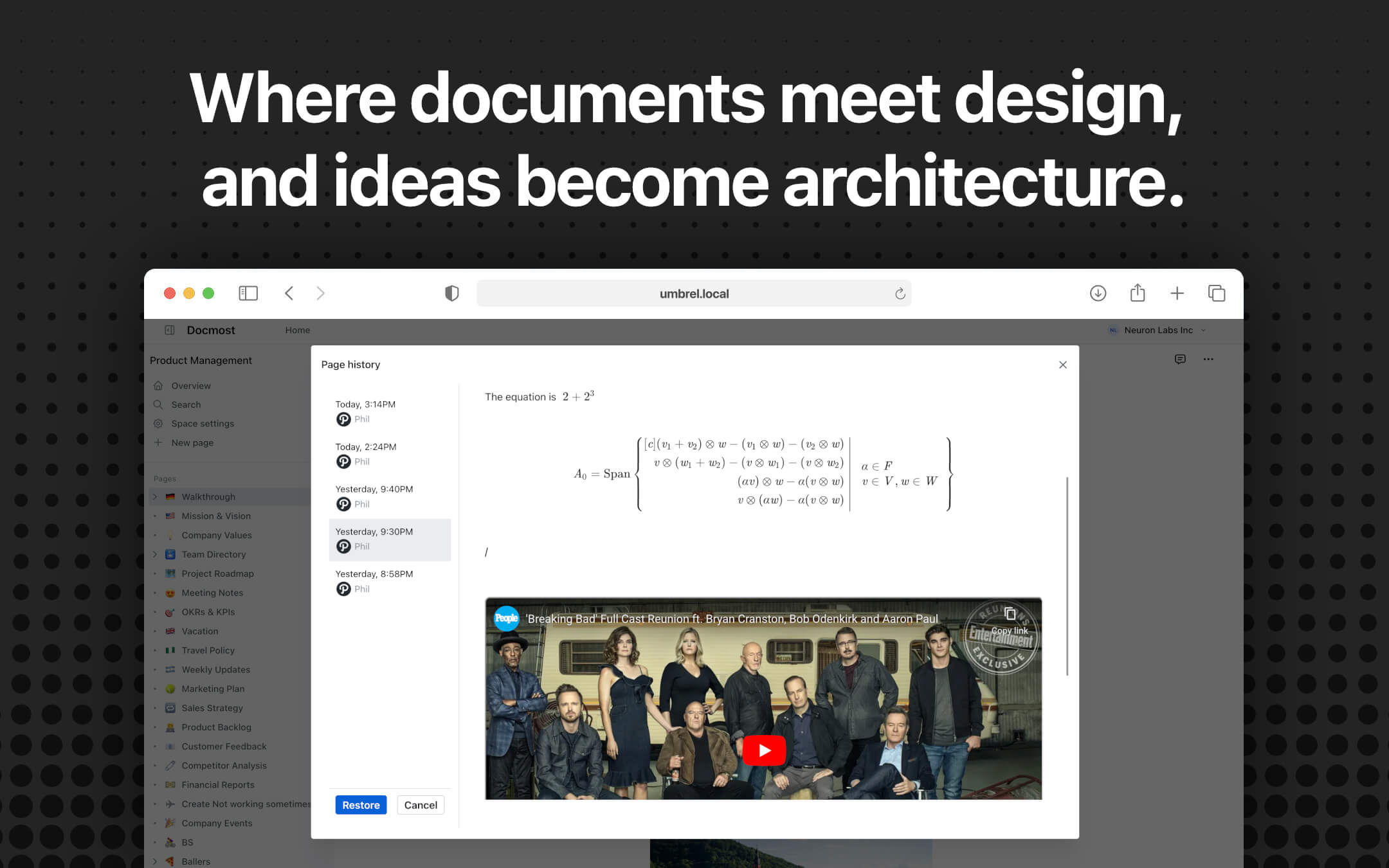Expand the Ballers page tree item
Image resolution: width=1389 pixels, height=868 pixels.
point(155,861)
